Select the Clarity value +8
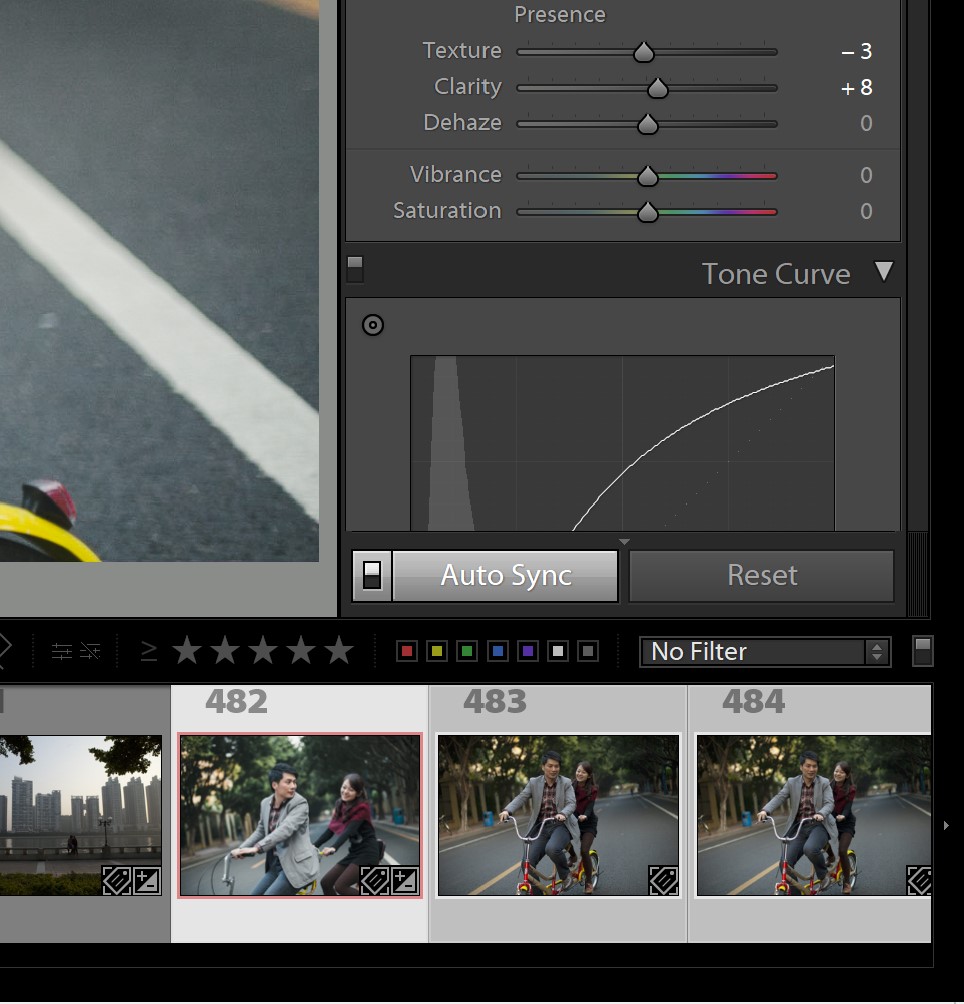 tap(856, 87)
